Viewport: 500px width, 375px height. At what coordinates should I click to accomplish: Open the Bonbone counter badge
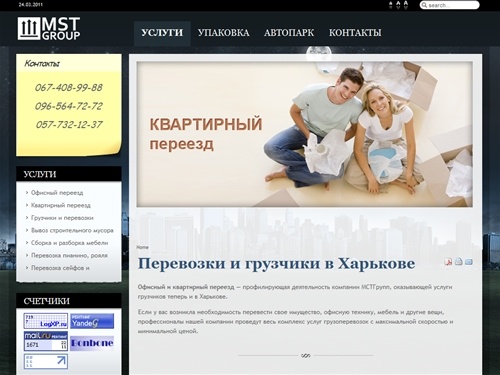[x=92, y=343]
